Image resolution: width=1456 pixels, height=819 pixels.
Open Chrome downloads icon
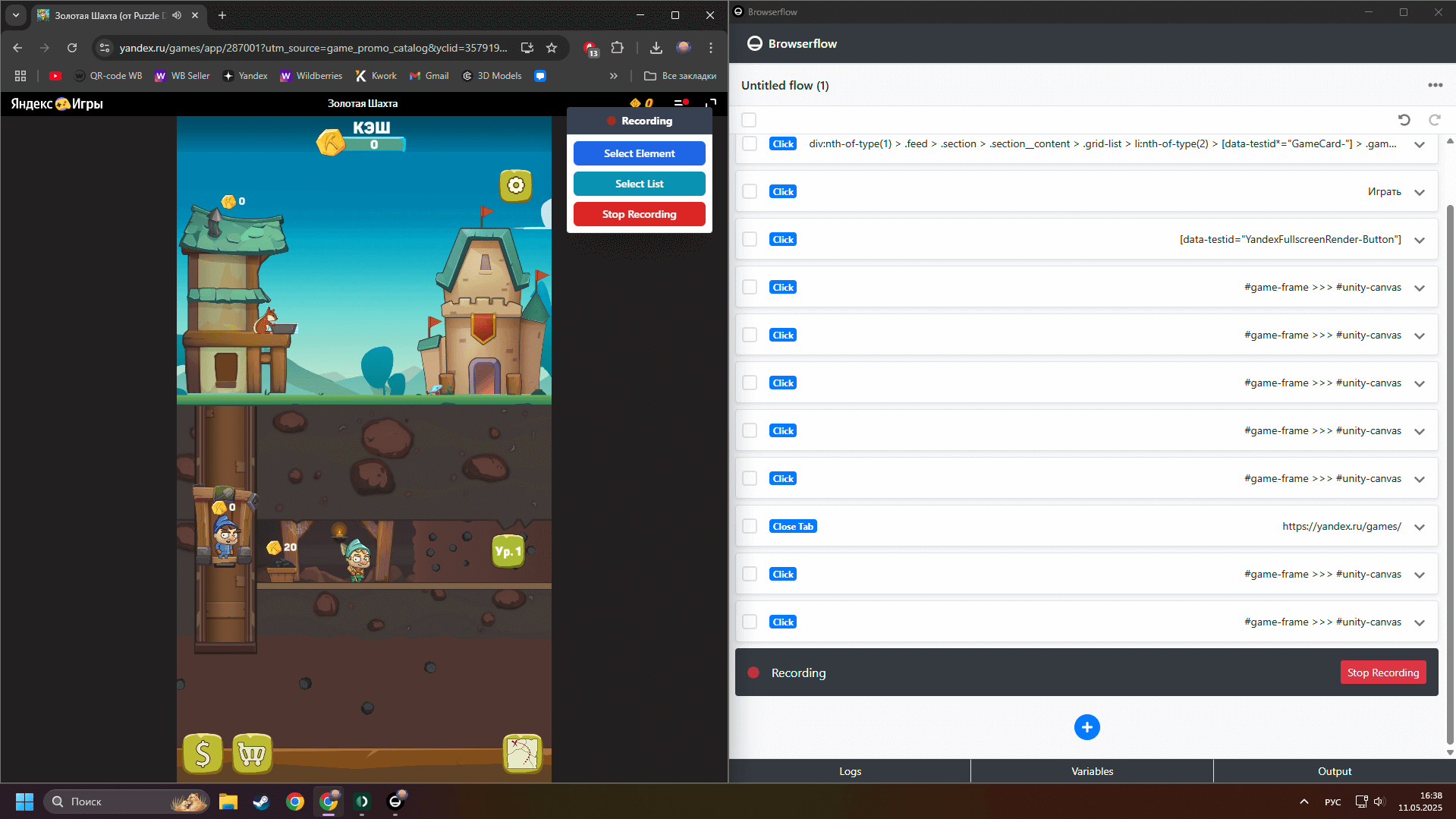tap(656, 48)
